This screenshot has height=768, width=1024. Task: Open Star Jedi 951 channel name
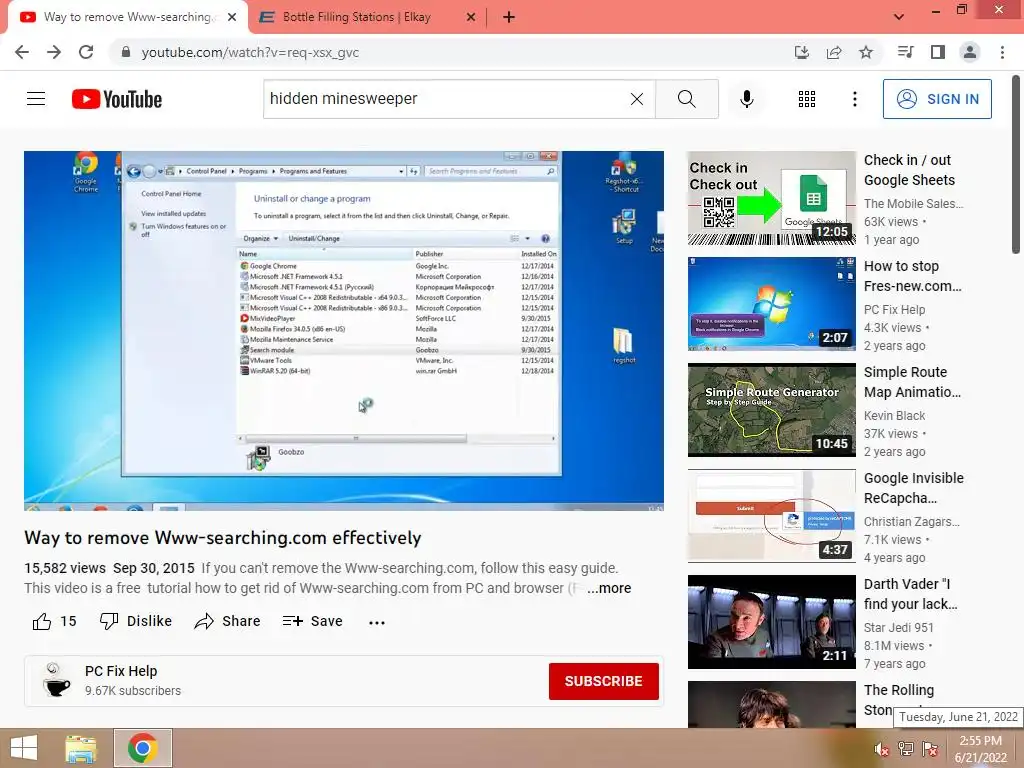coord(899,627)
